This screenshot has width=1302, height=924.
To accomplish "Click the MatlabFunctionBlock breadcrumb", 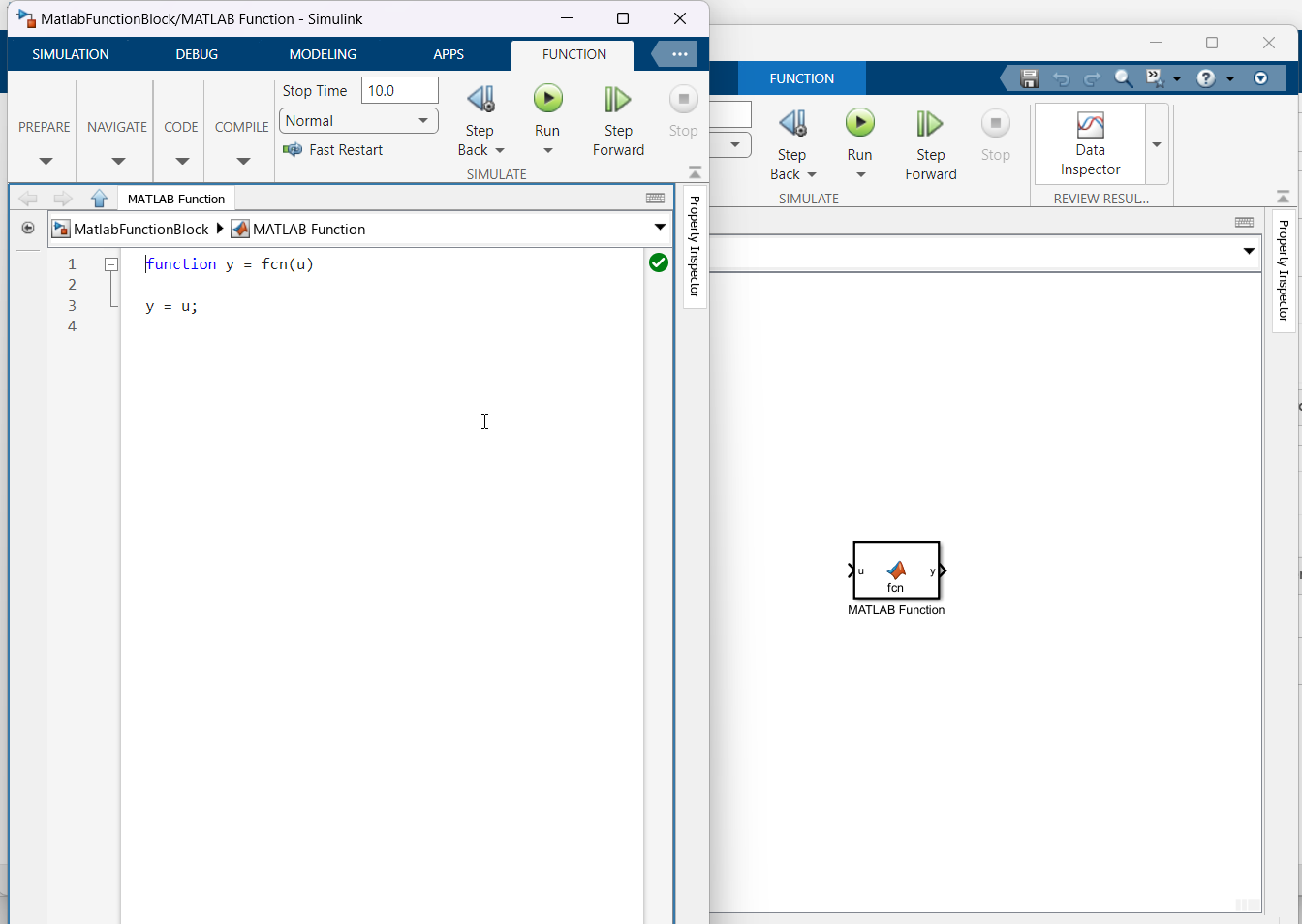I will 140,230.
